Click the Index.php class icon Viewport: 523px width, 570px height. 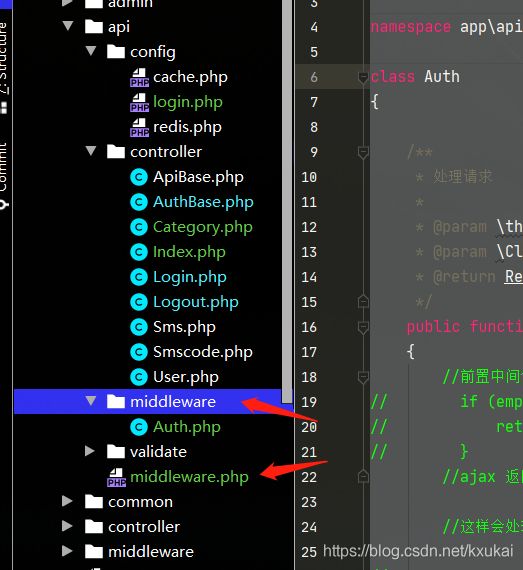139,252
